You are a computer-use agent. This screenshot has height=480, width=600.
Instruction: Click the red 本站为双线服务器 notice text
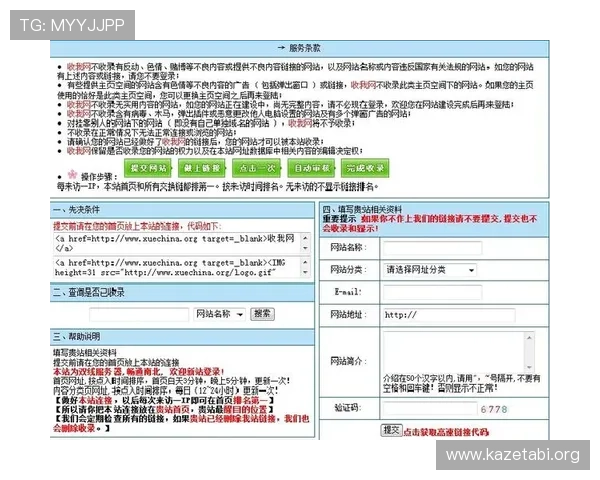(x=139, y=372)
